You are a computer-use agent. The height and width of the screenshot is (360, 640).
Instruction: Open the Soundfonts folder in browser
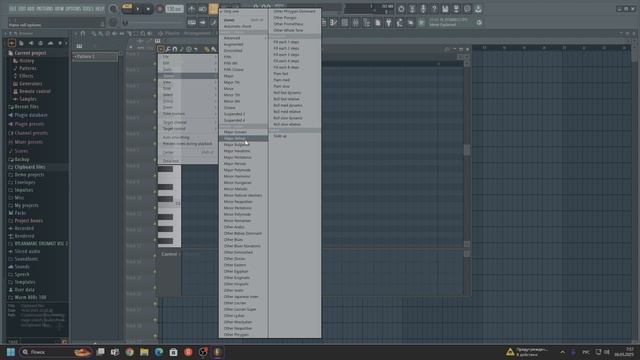pyautogui.click(x=26, y=259)
